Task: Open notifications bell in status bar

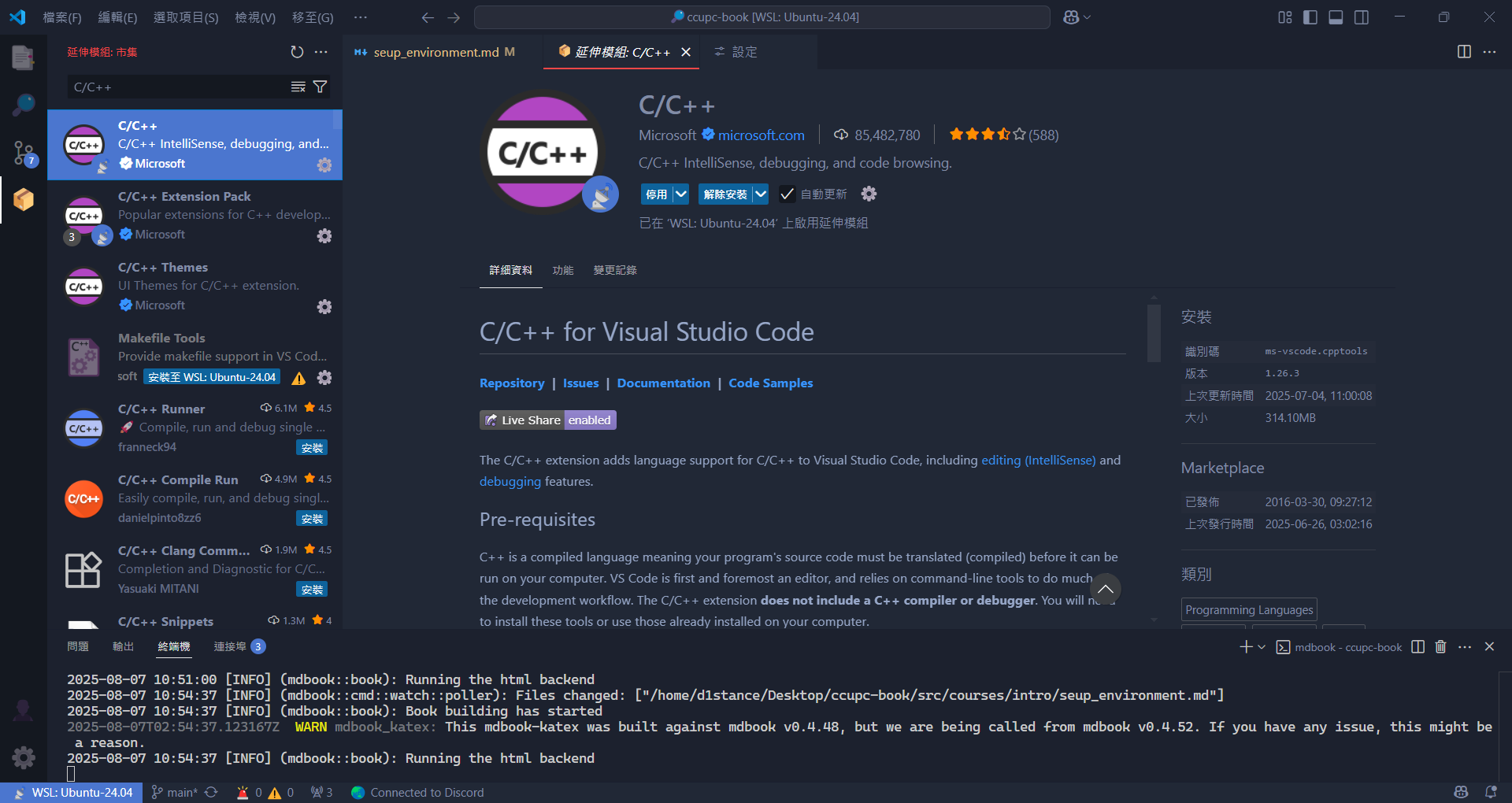Action: click(1490, 792)
